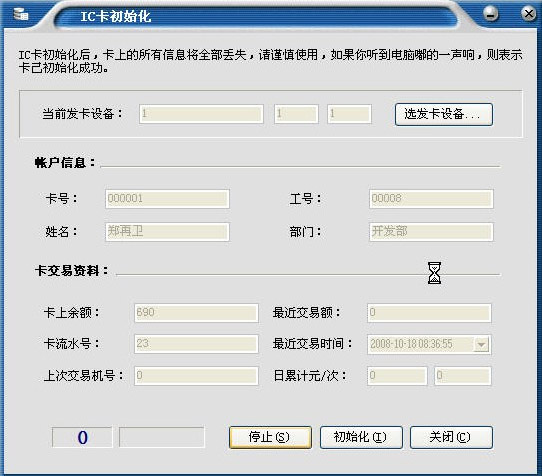Click the blue 0 counter box
The width and height of the screenshot is (542, 476).
(x=82, y=437)
